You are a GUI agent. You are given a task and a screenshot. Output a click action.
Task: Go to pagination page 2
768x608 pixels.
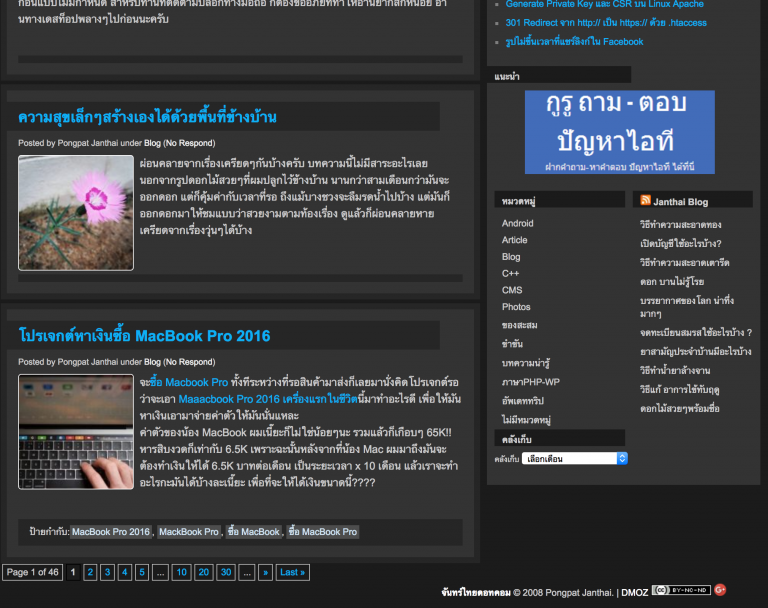(x=90, y=572)
